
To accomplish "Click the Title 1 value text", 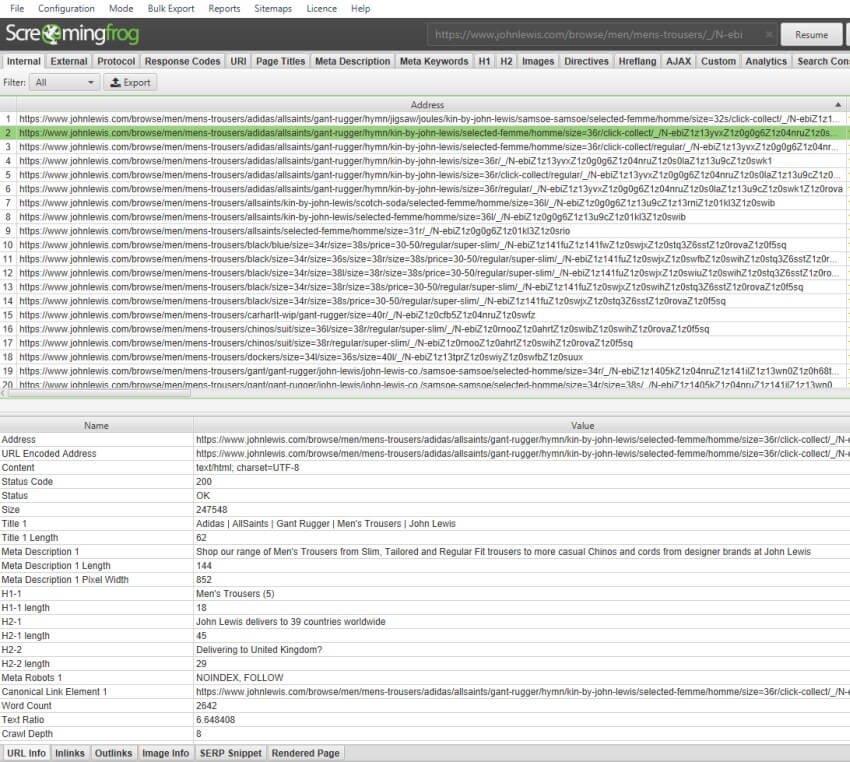I will tap(326, 524).
